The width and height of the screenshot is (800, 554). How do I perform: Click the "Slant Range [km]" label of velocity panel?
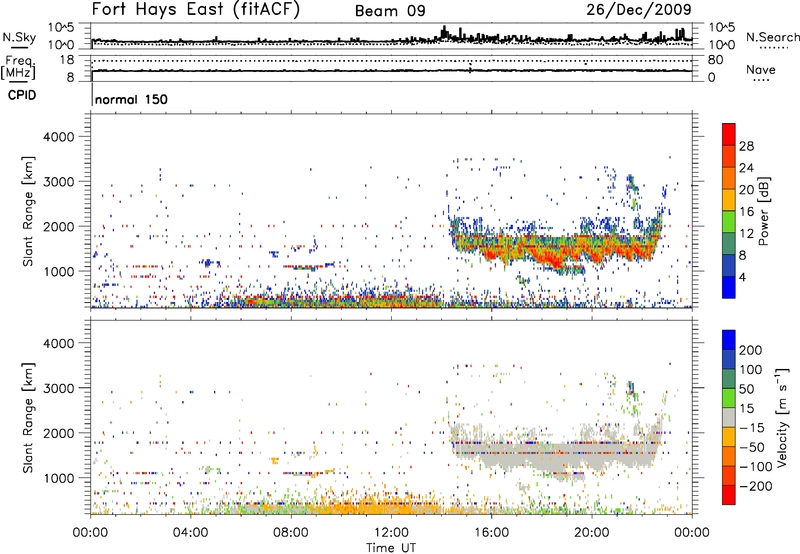pyautogui.click(x=28, y=417)
